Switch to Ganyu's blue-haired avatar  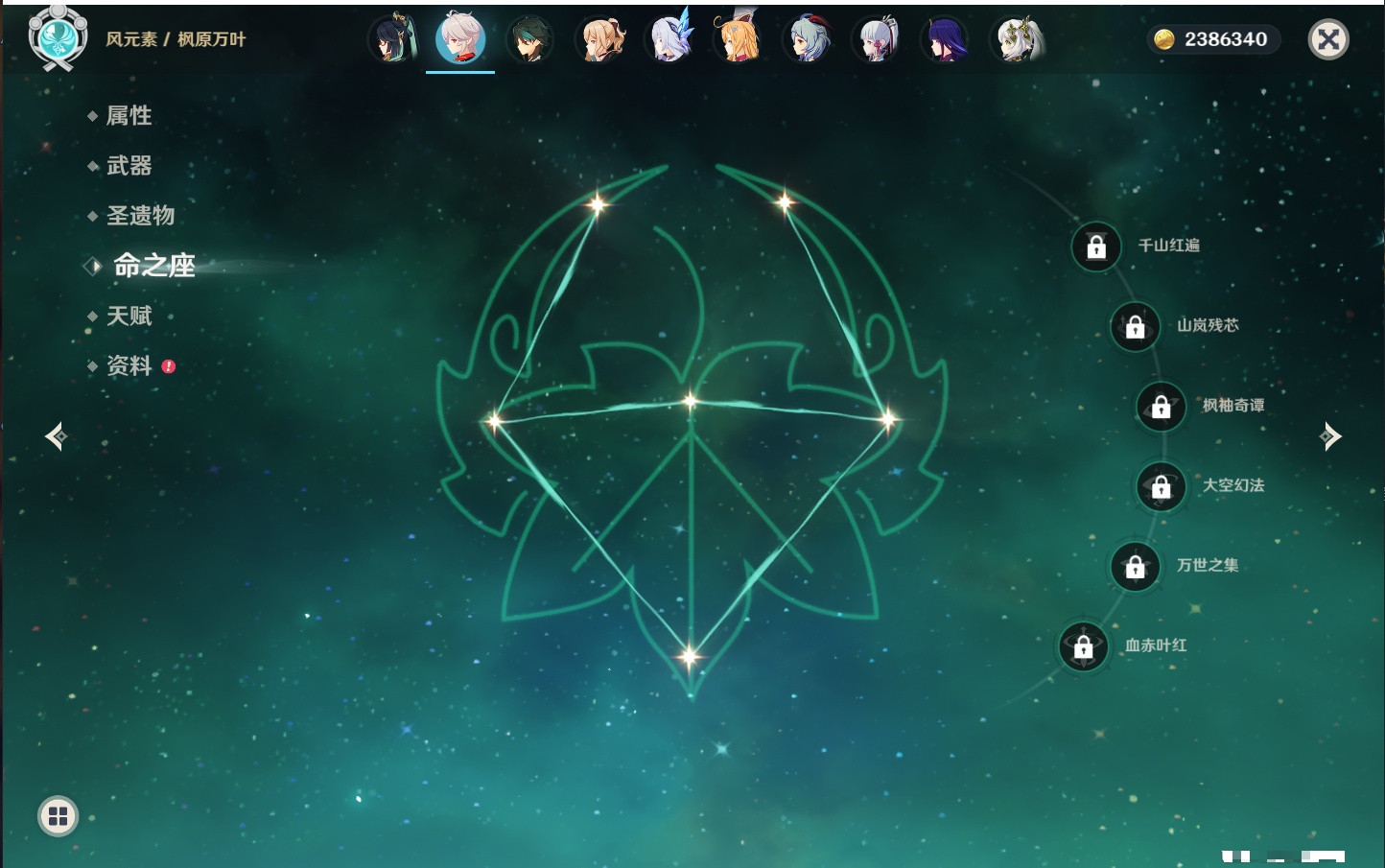[x=808, y=39]
